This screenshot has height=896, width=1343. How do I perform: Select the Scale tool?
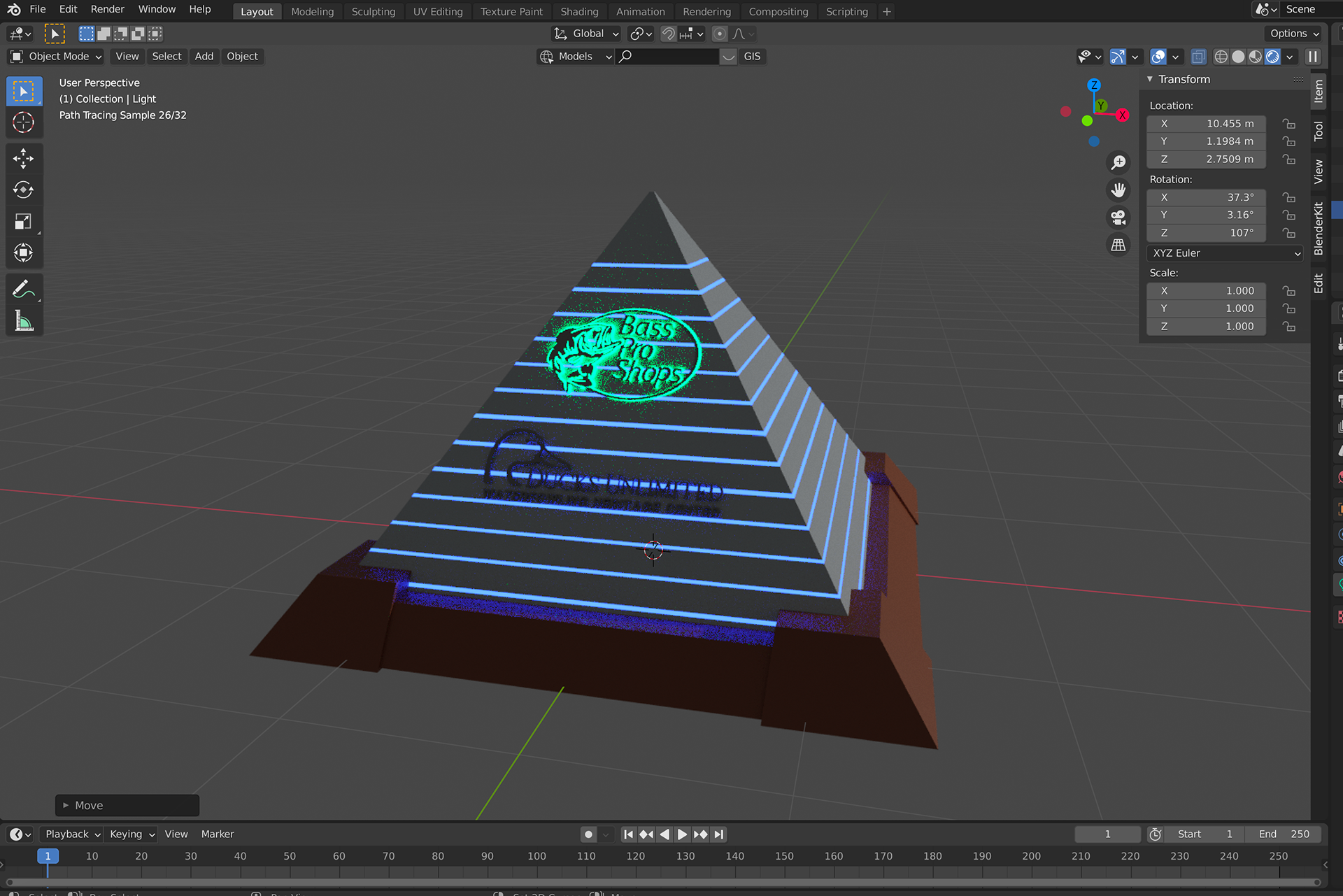(x=24, y=222)
